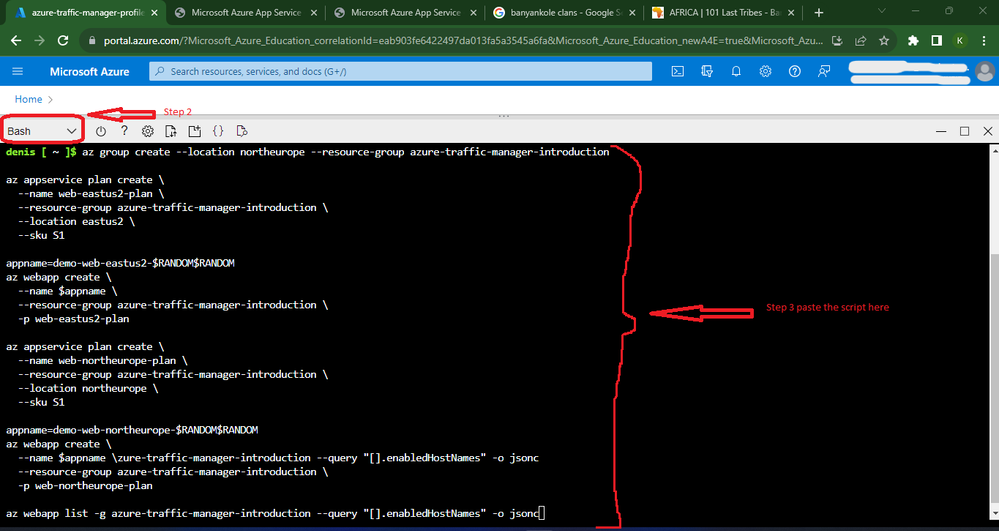Close the Cloud Shell pane
This screenshot has width=999, height=531.
point(988,131)
